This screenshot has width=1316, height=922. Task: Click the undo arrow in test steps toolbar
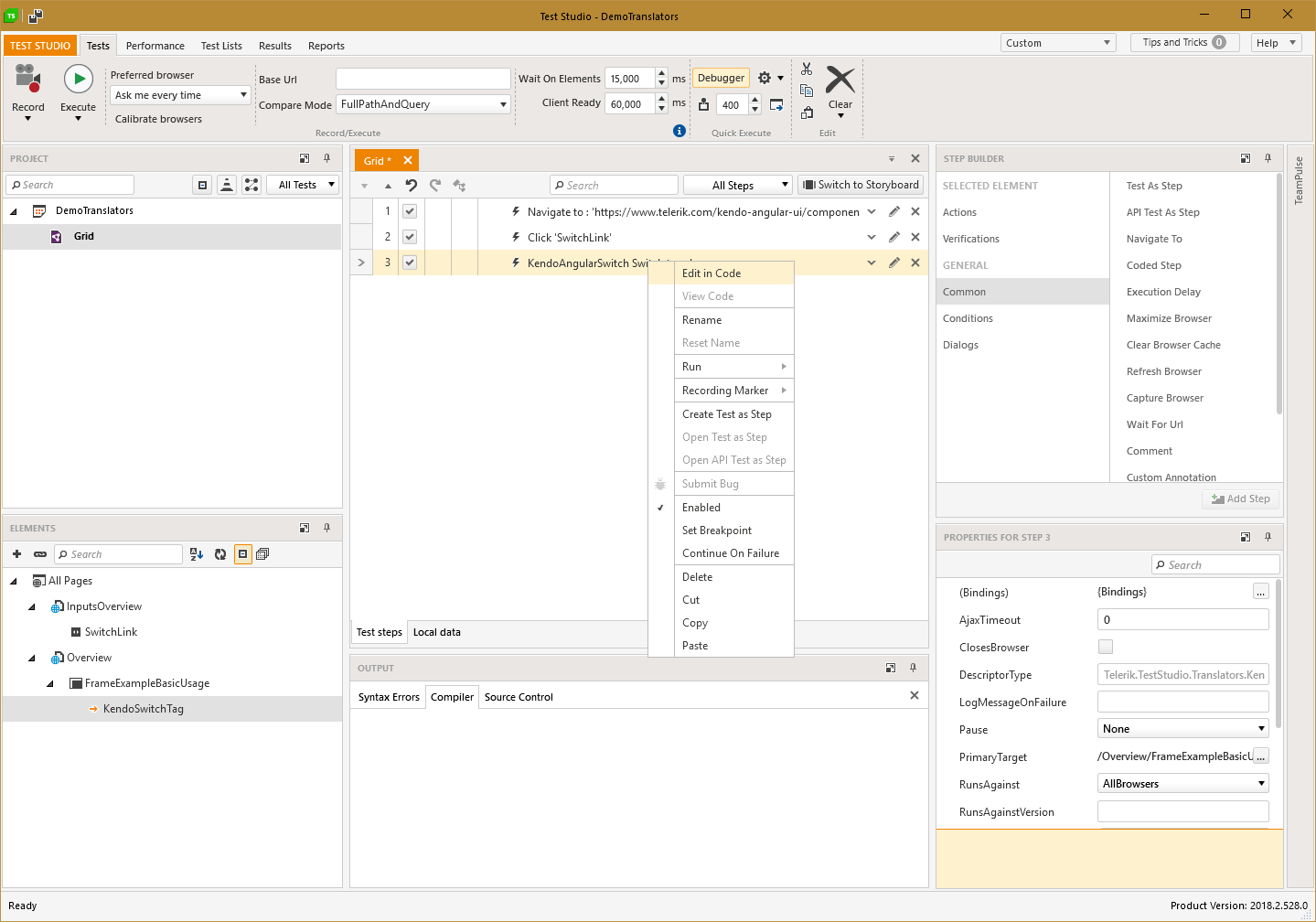point(412,185)
